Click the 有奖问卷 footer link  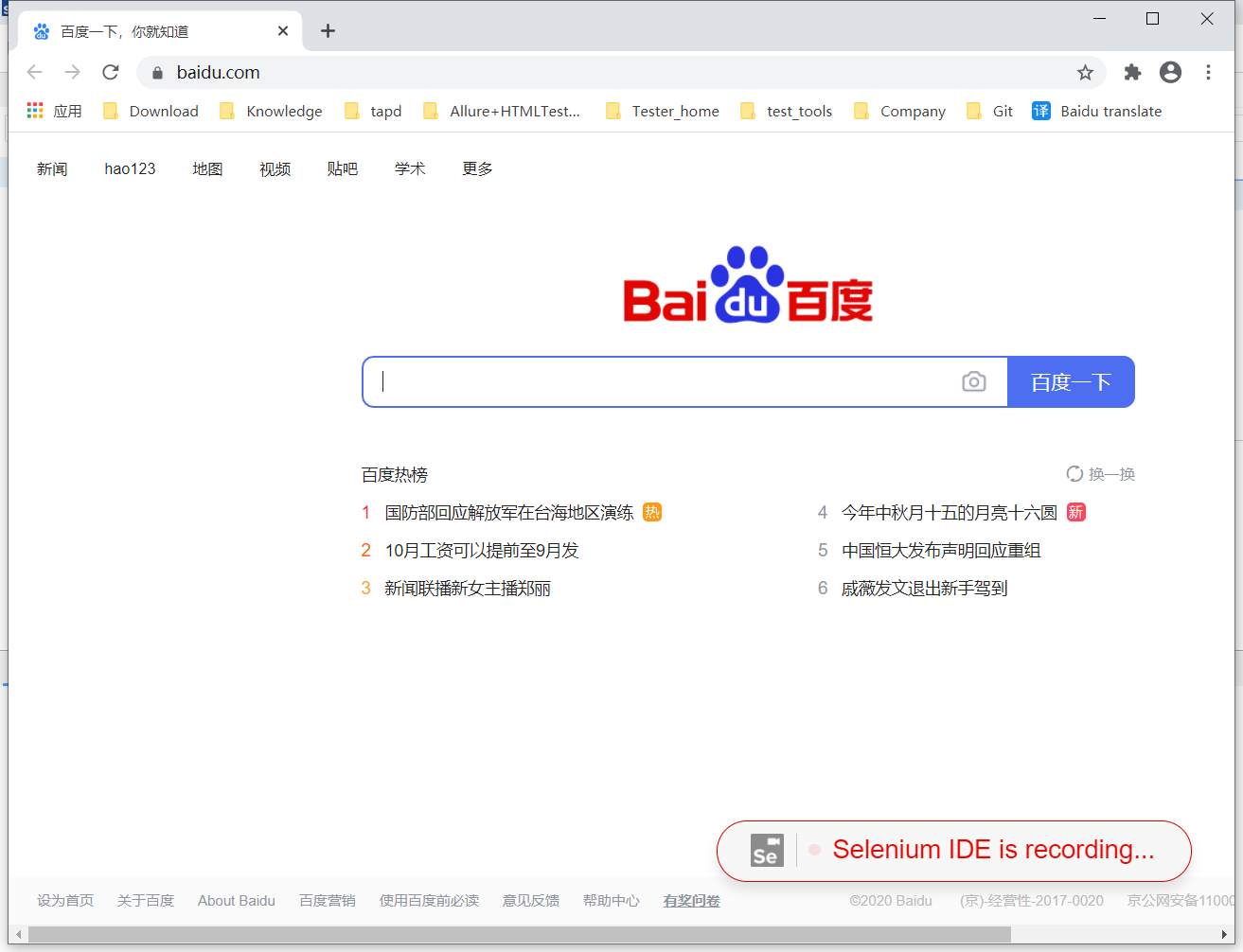(692, 900)
